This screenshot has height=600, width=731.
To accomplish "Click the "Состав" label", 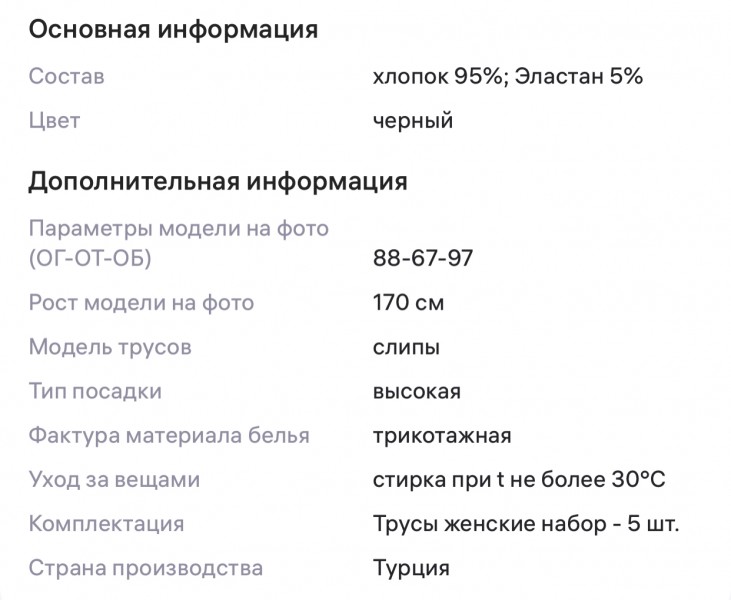I will [66, 77].
